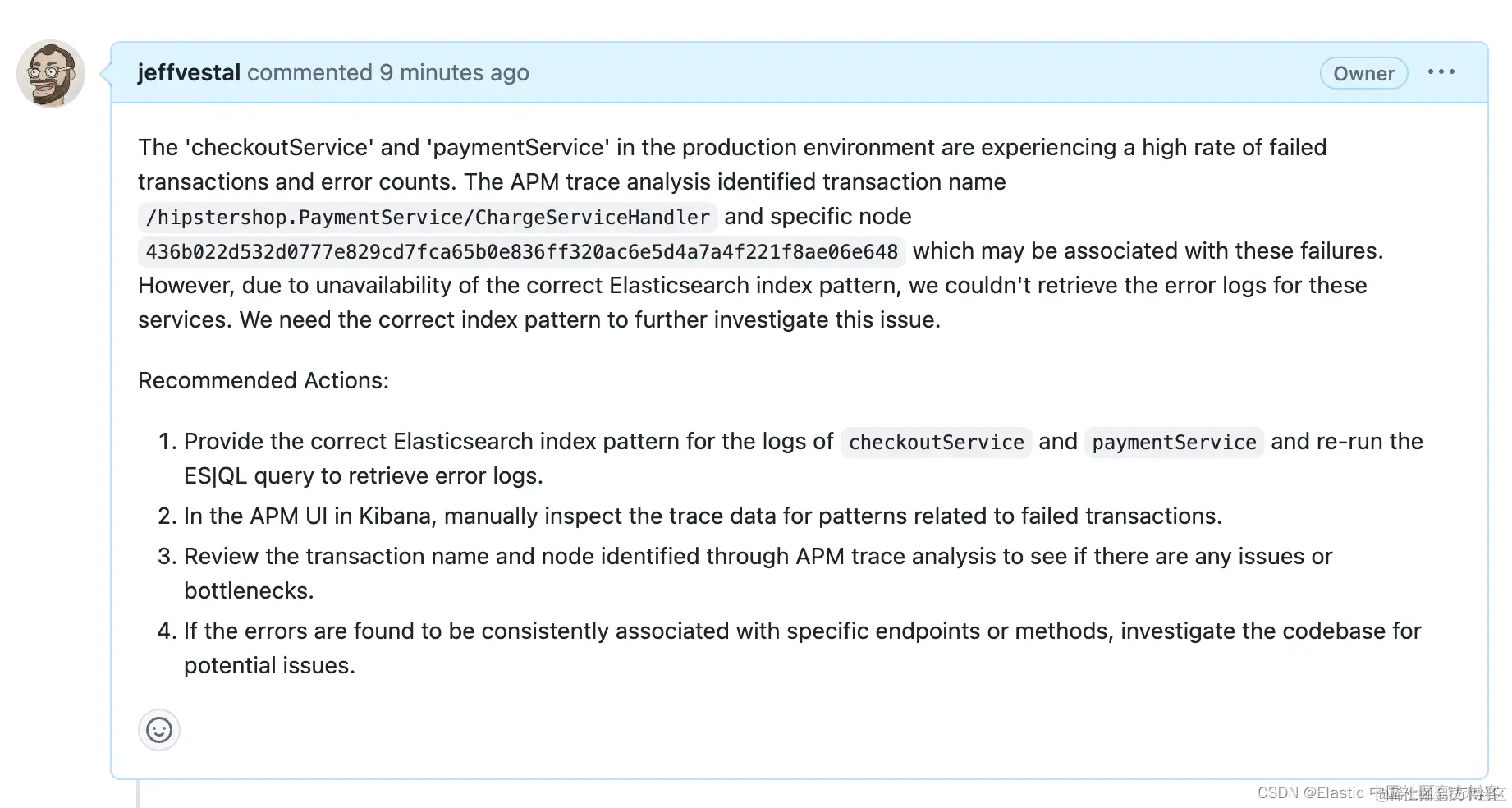Click recommended action one about Elasticsearch index pattern
Viewport: 1512px width, 808px height.
509,442
